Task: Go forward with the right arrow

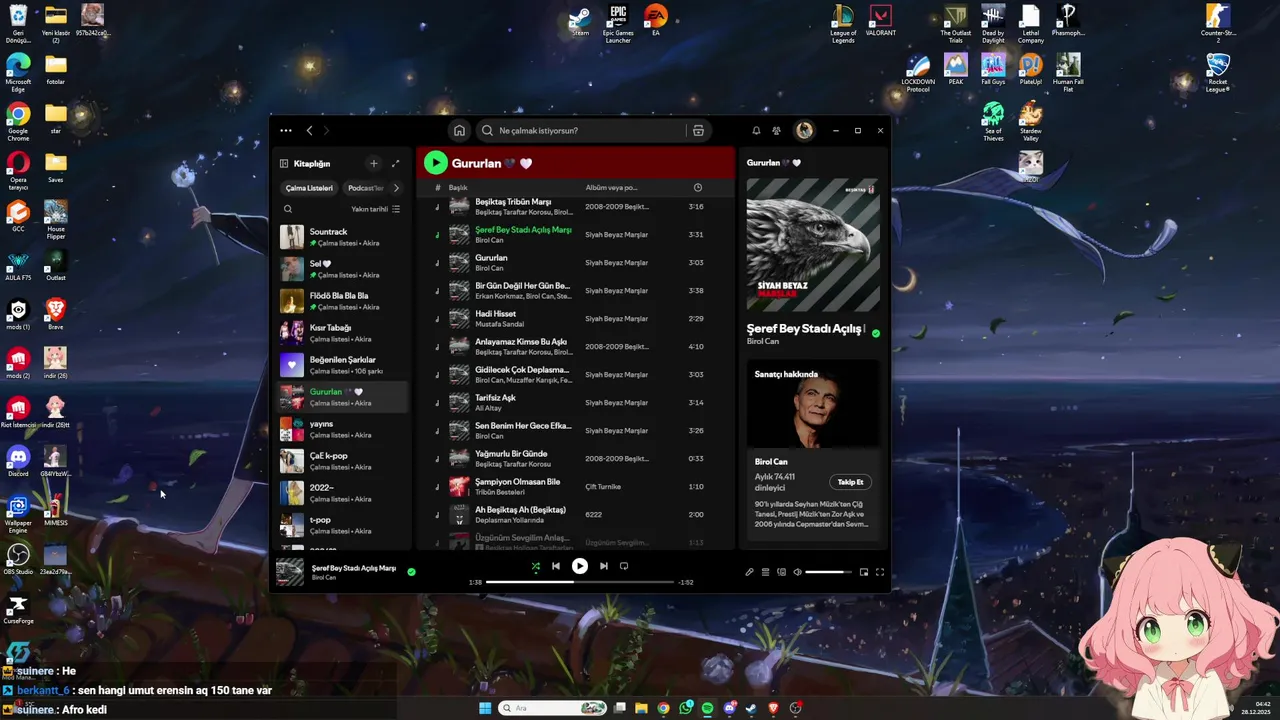Action: (326, 130)
